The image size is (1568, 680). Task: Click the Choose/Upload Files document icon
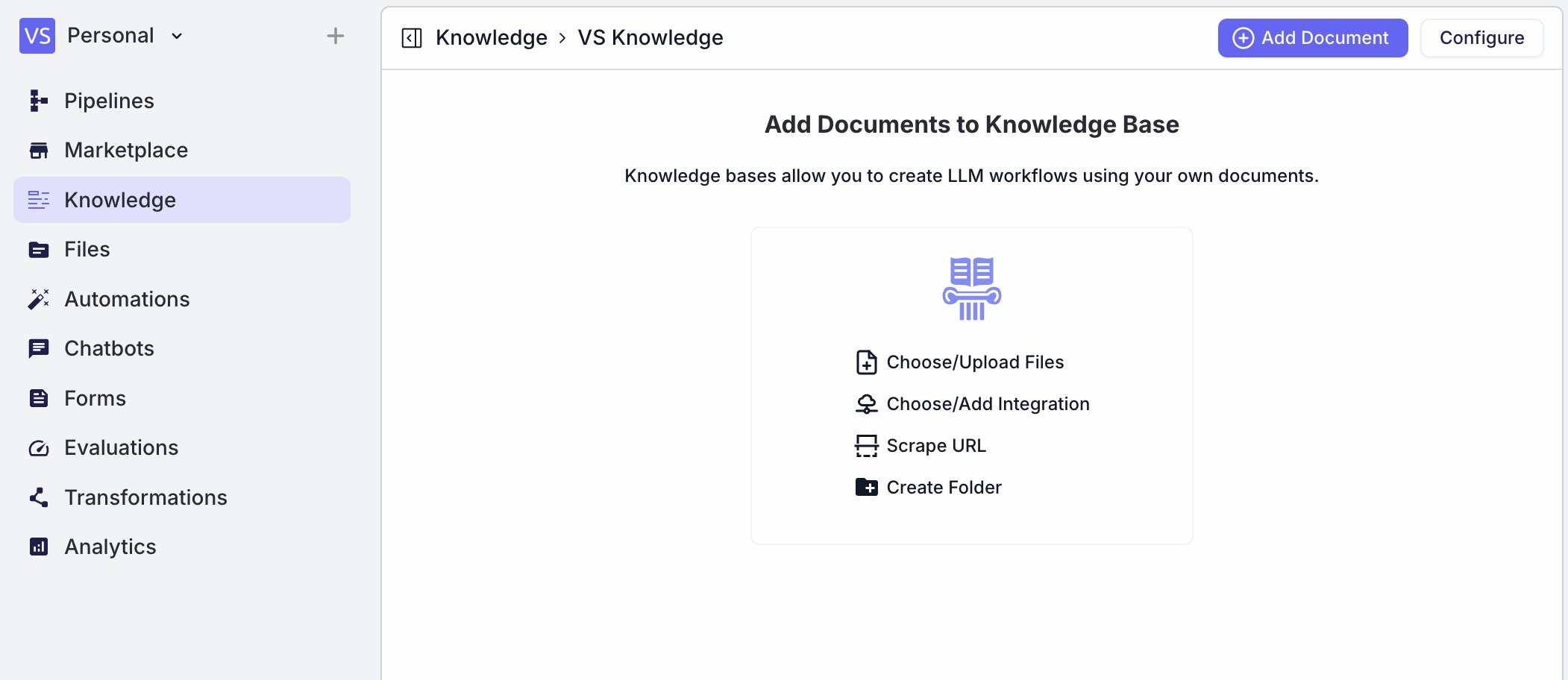(x=866, y=362)
